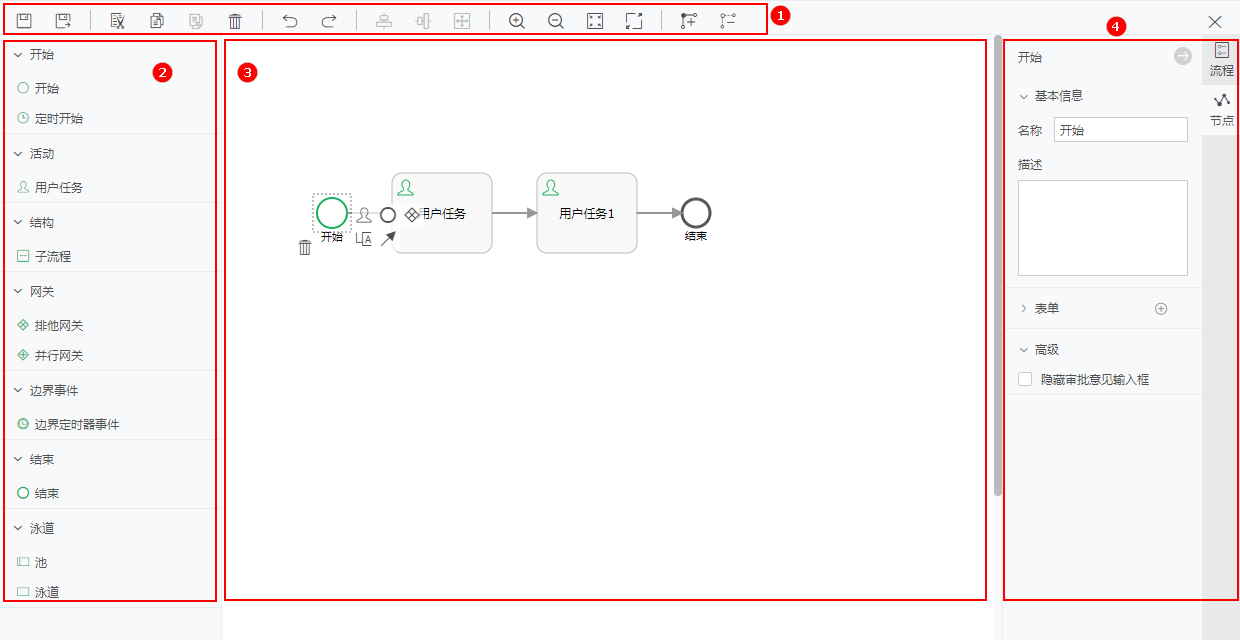Click the add bend-point icon in toolbar
This screenshot has height=640, width=1240.
[x=688, y=21]
